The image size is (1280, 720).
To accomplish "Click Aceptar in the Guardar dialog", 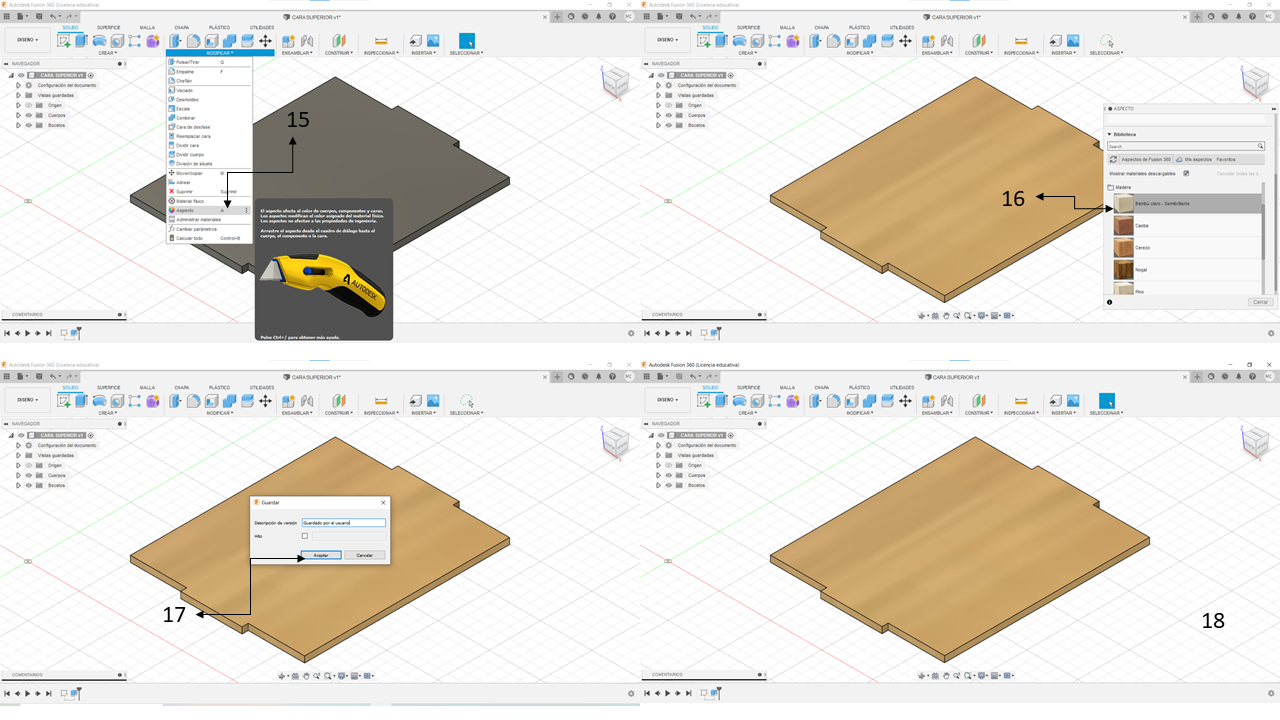I will [321, 555].
